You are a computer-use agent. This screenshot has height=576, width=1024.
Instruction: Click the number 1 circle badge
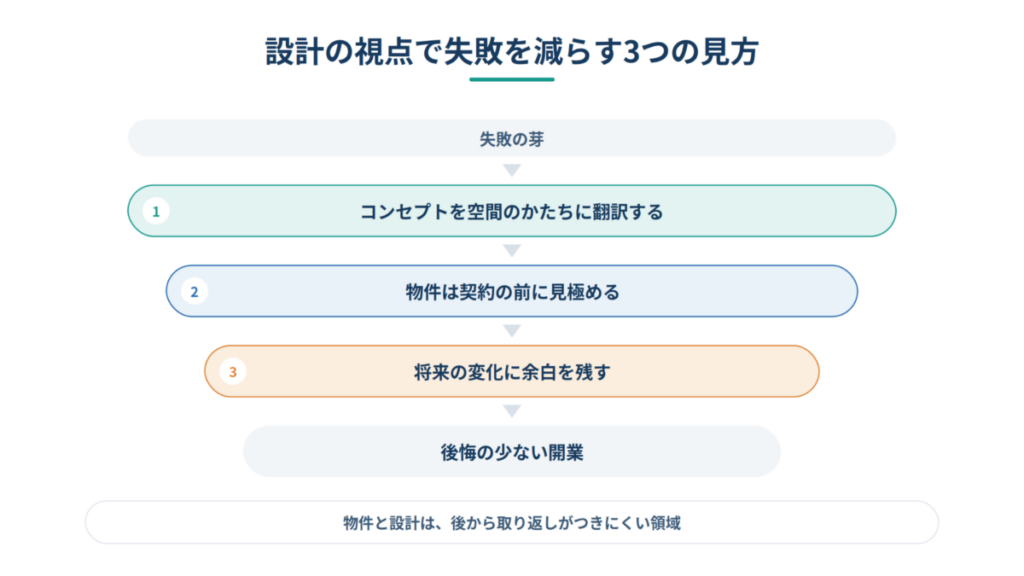click(155, 211)
